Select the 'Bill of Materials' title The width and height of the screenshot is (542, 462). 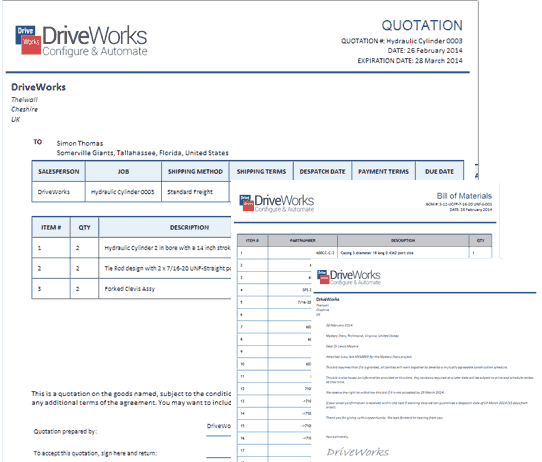pos(464,196)
